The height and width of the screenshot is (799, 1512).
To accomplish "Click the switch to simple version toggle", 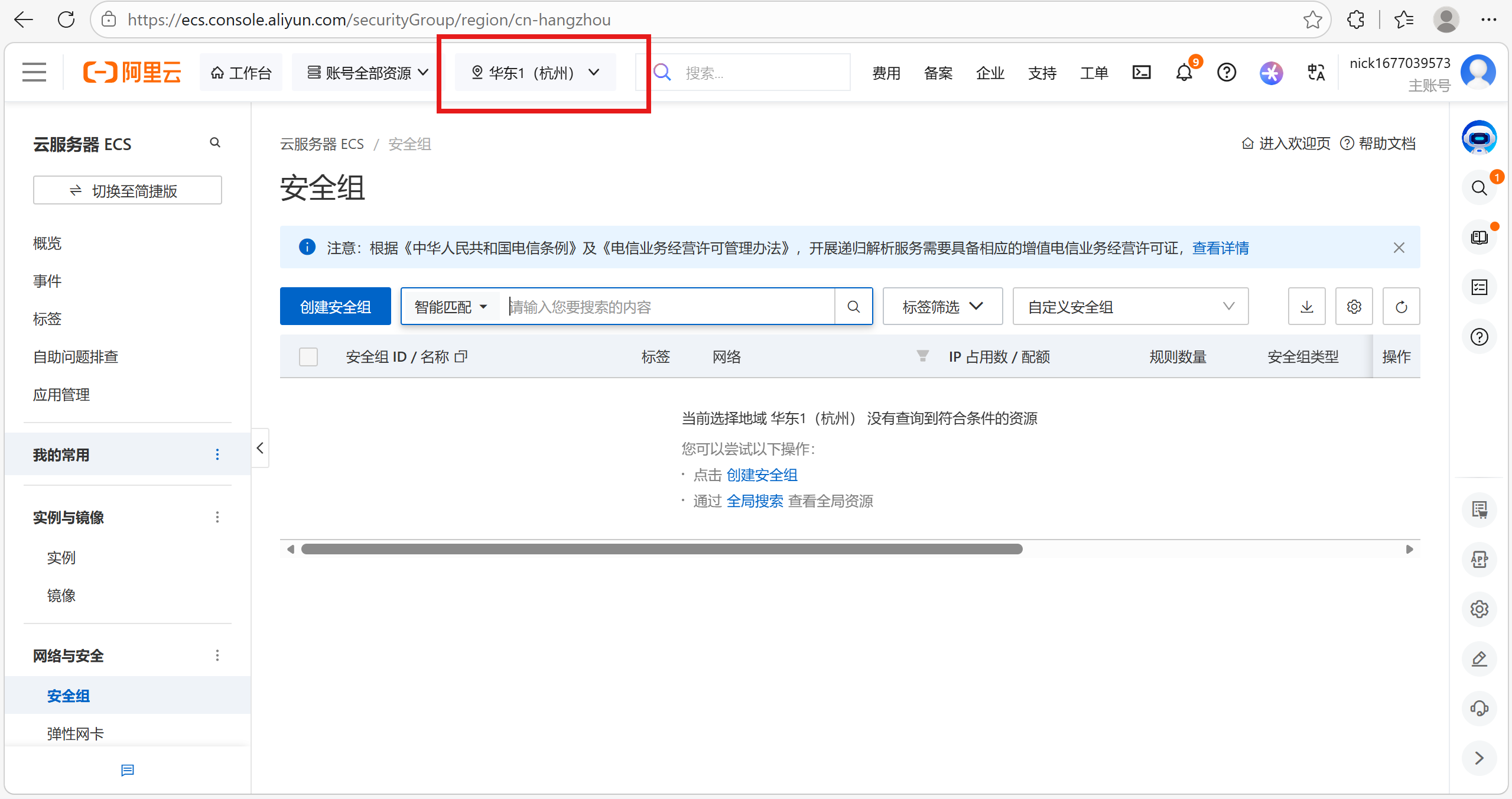I will [x=128, y=190].
